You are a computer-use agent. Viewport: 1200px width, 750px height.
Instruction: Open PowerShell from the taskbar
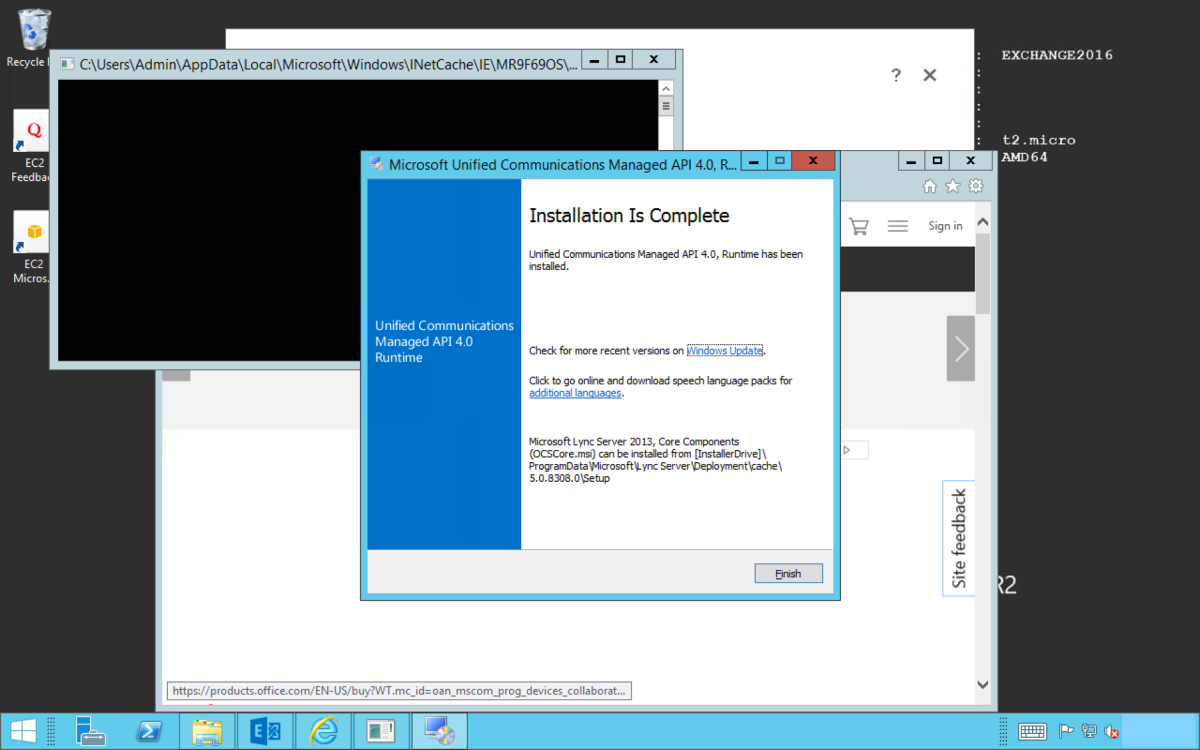tap(149, 730)
